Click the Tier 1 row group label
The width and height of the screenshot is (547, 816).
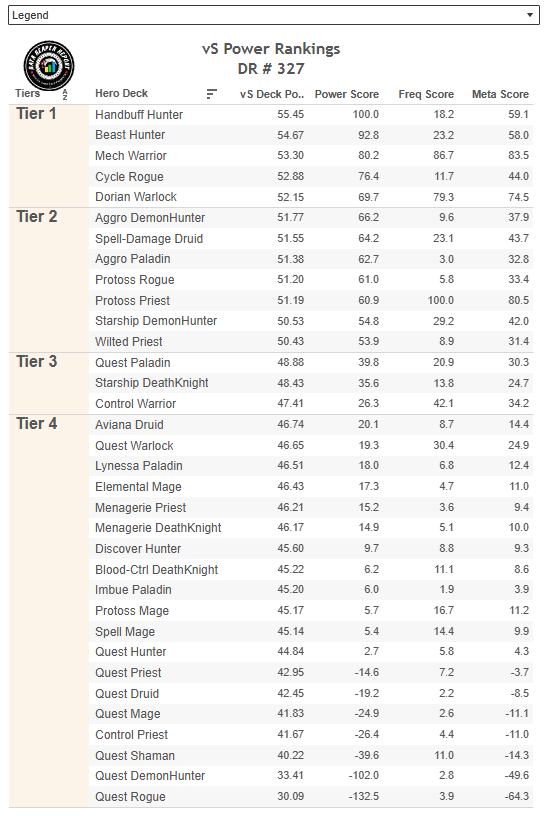[x=36, y=114]
